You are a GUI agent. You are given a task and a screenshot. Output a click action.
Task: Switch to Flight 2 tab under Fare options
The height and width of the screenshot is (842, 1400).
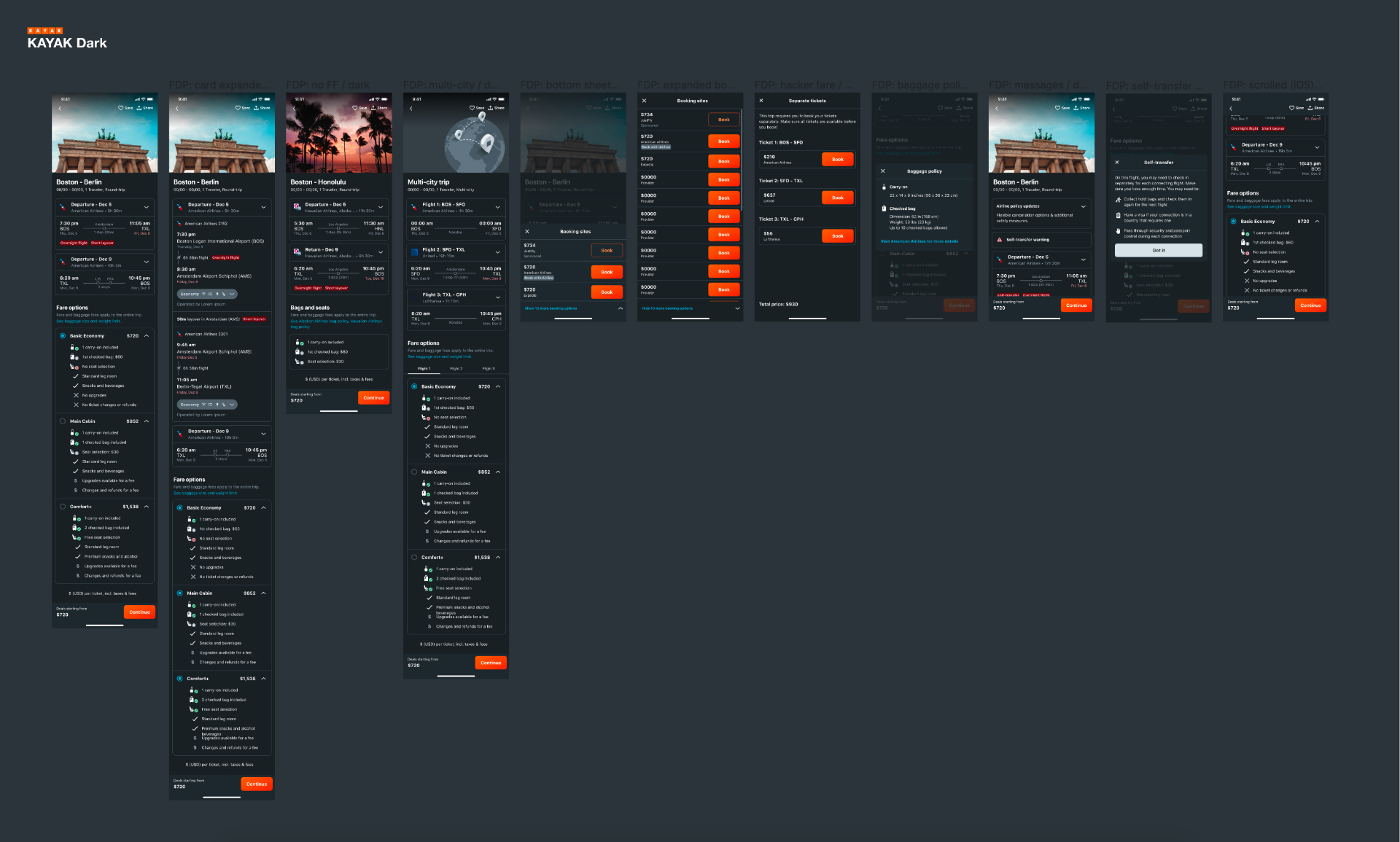pos(456,369)
